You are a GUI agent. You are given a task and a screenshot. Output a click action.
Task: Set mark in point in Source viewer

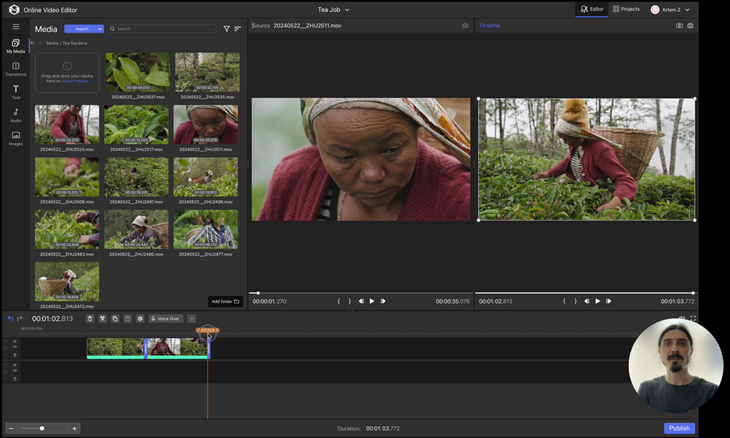click(x=338, y=301)
